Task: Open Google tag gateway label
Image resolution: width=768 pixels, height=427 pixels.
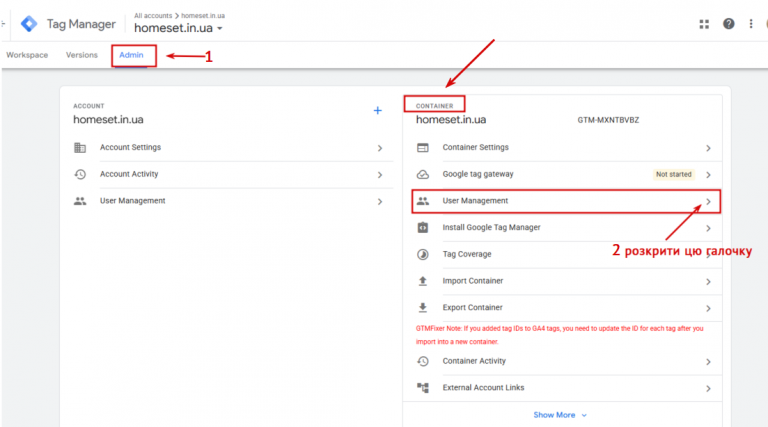Action: [x=478, y=174]
